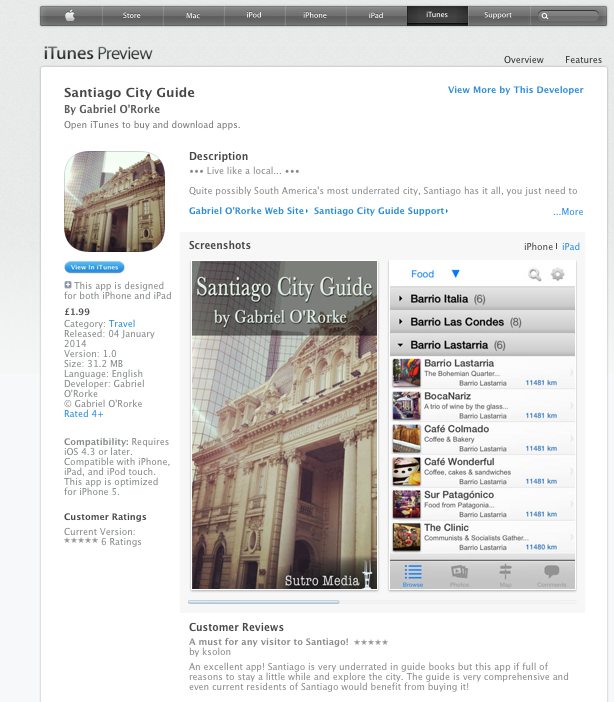This screenshot has width=614, height=702.
Task: Click 'Language: English' text
Action: tap(103, 374)
